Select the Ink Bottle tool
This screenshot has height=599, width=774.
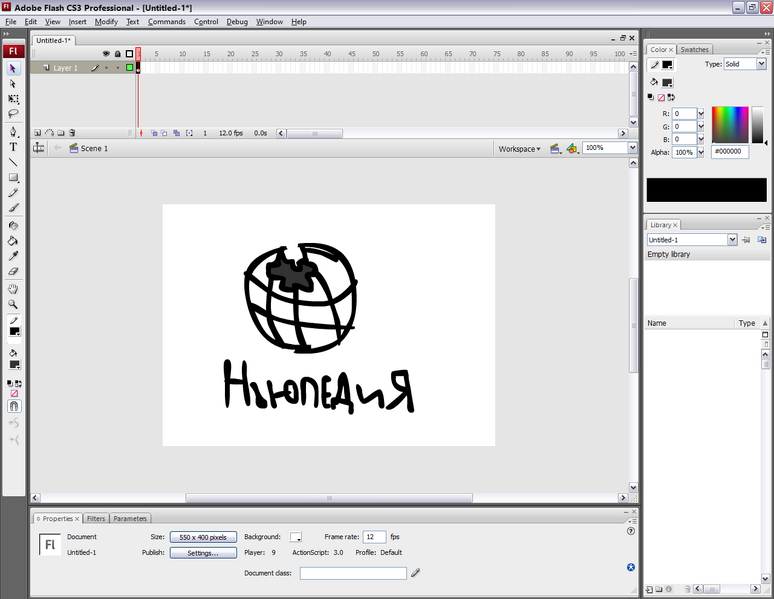point(13,226)
